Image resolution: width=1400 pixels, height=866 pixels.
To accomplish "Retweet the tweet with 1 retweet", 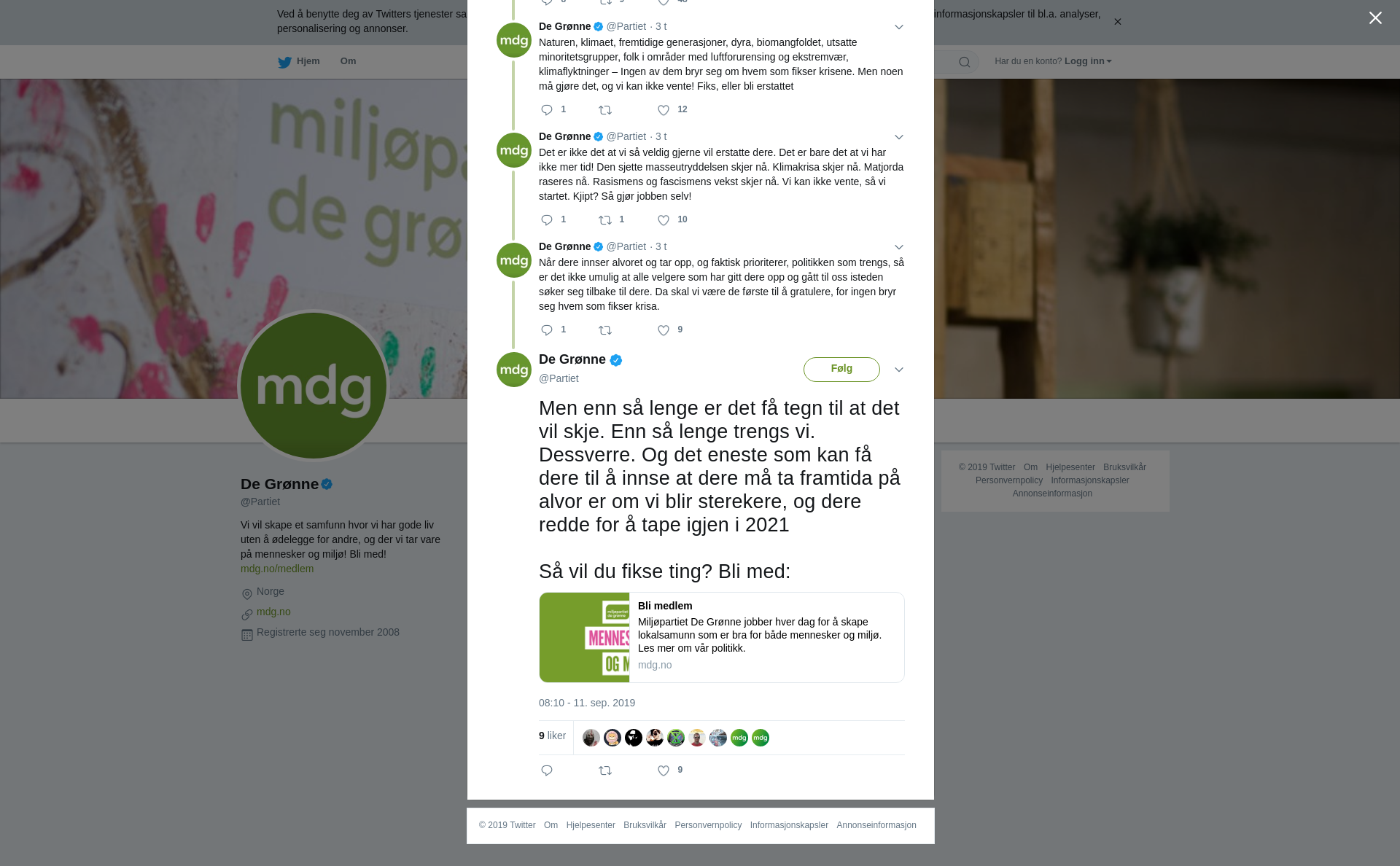I will click(x=605, y=220).
